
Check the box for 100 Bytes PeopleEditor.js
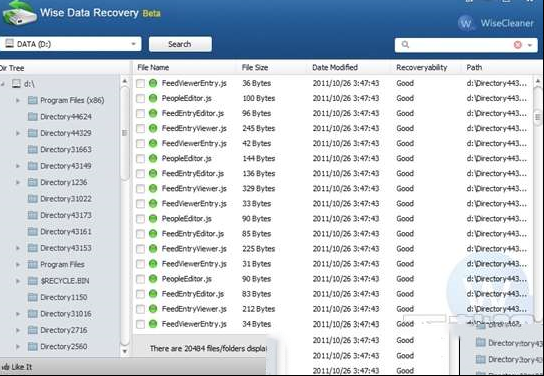tap(140, 99)
